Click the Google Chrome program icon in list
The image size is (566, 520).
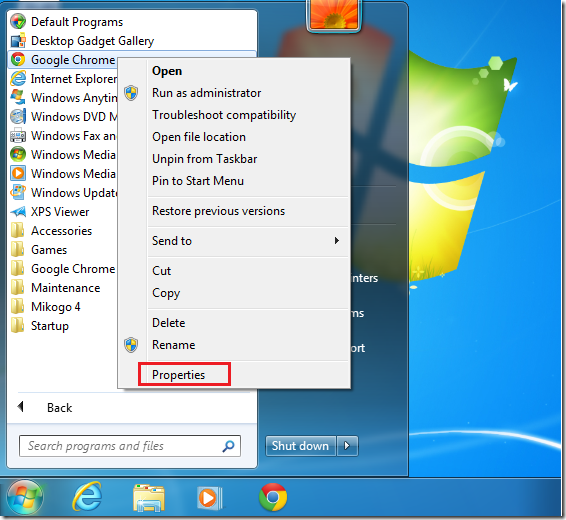tap(18, 60)
